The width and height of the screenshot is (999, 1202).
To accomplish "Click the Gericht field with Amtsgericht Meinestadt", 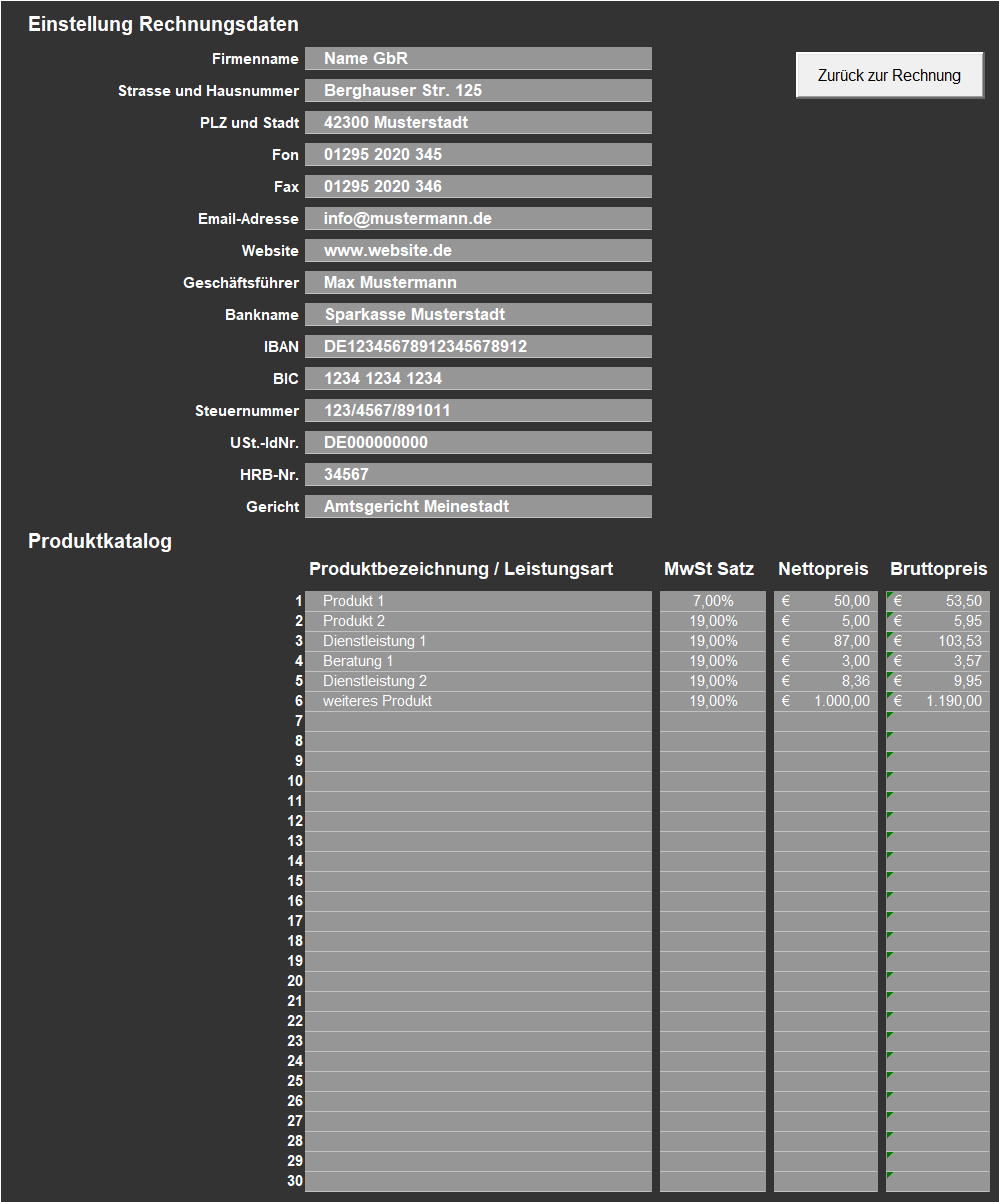I will pyautogui.click(x=478, y=507).
